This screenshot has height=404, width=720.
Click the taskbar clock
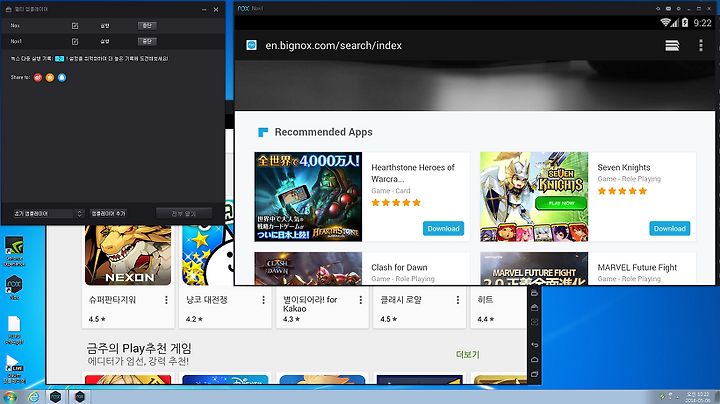pyautogui.click(x=698, y=397)
